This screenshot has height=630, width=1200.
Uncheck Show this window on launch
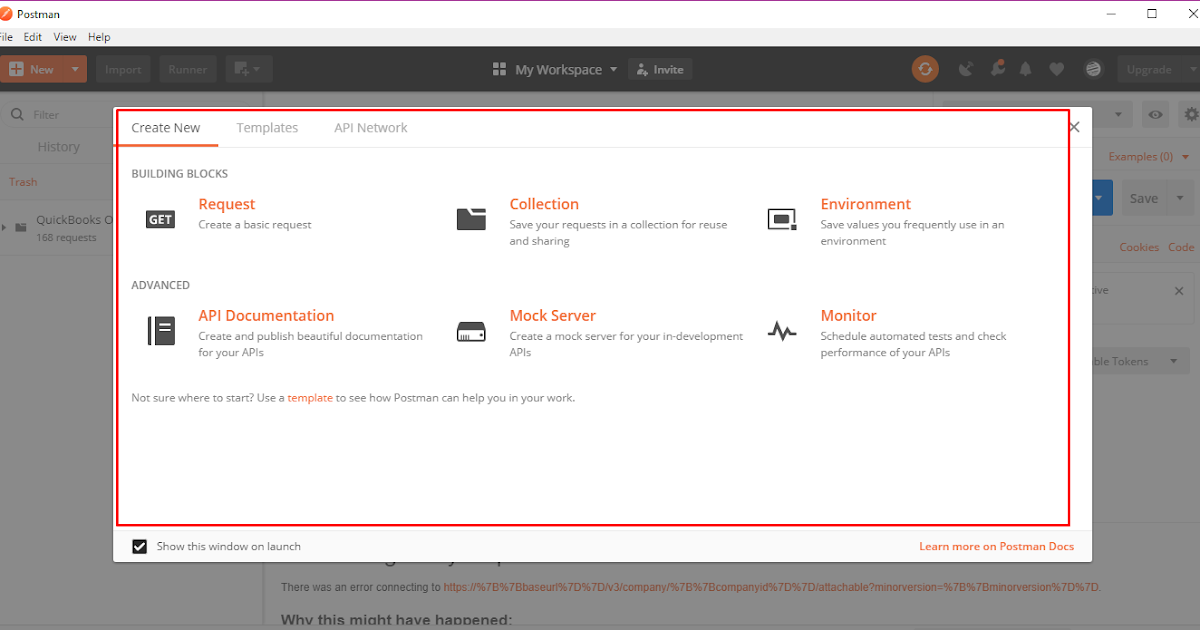pos(139,546)
